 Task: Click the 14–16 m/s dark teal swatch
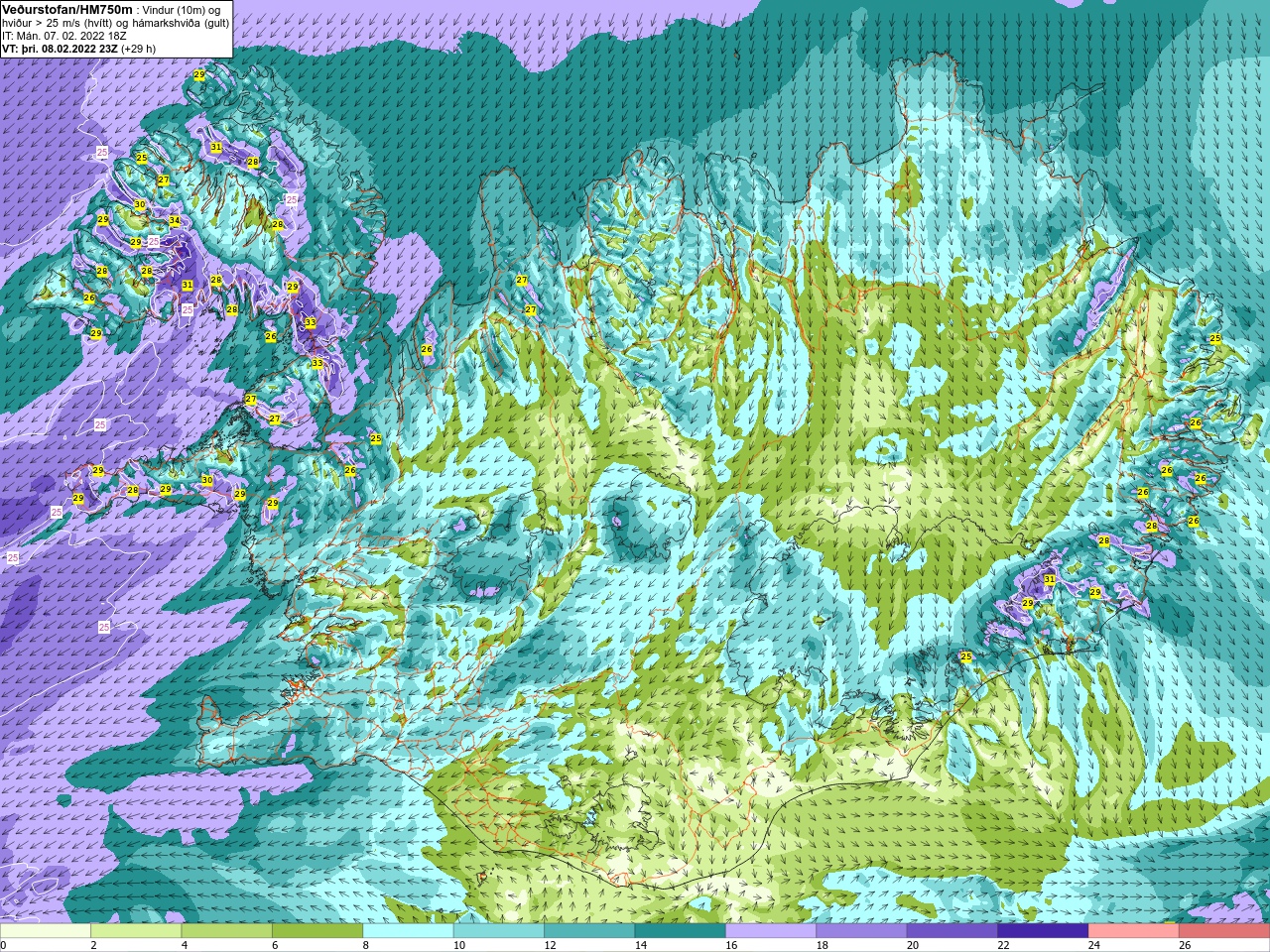681,931
